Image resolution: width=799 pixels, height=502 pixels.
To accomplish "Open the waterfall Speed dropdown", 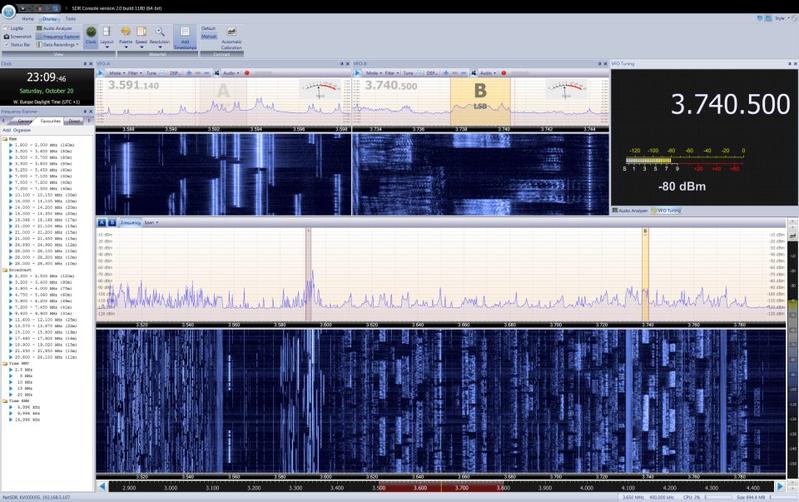I will tap(141, 37).
